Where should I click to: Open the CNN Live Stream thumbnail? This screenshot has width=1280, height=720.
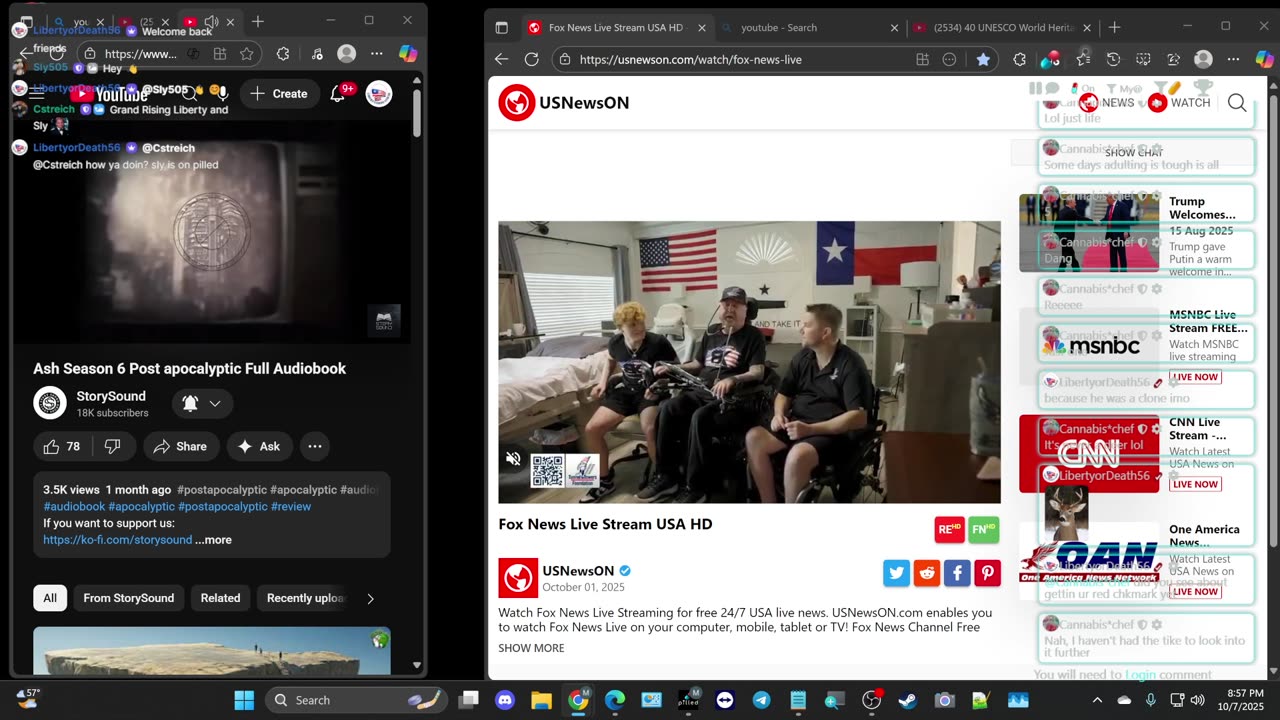[x=1089, y=454]
